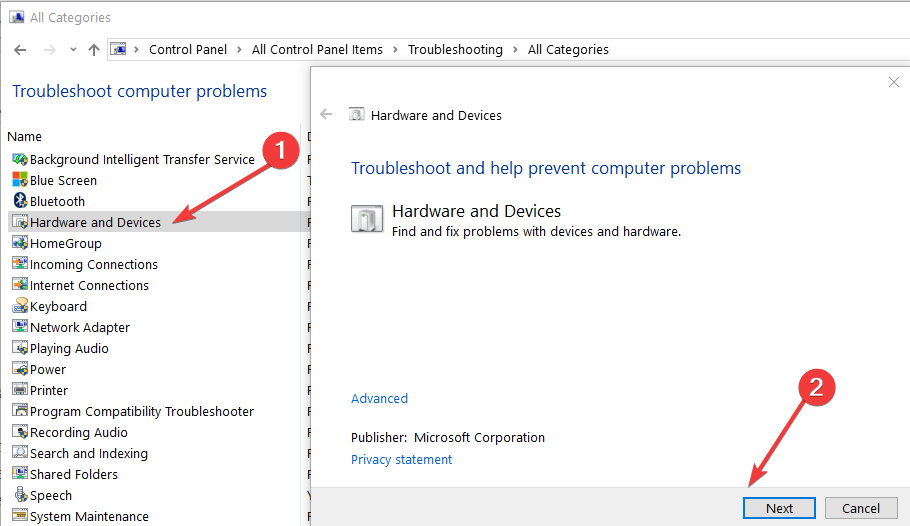The image size is (910, 526).
Task: Click the Blue Screen troubleshooter icon
Action: (20, 180)
